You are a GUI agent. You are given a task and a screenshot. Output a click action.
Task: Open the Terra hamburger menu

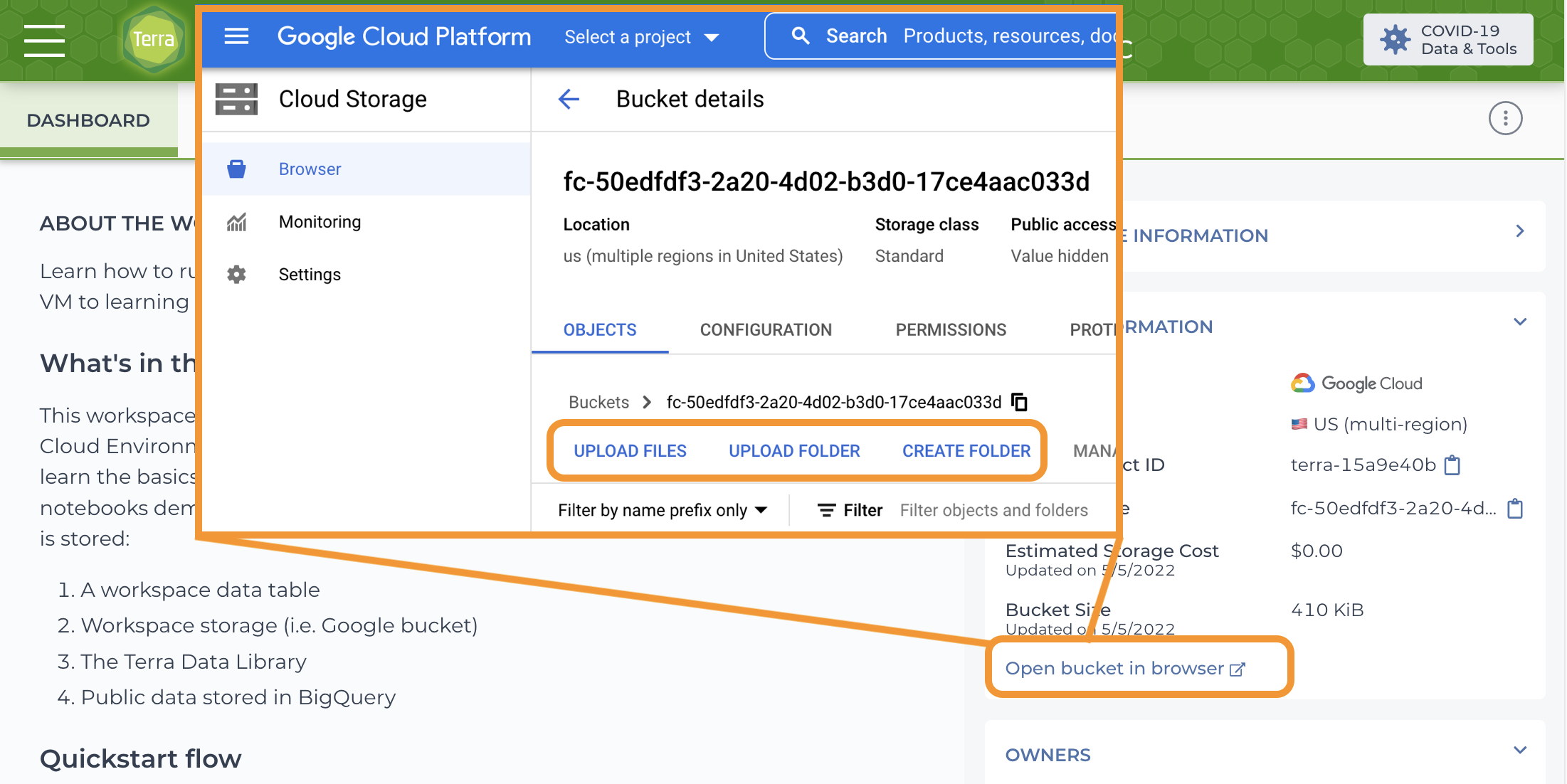pos(44,40)
